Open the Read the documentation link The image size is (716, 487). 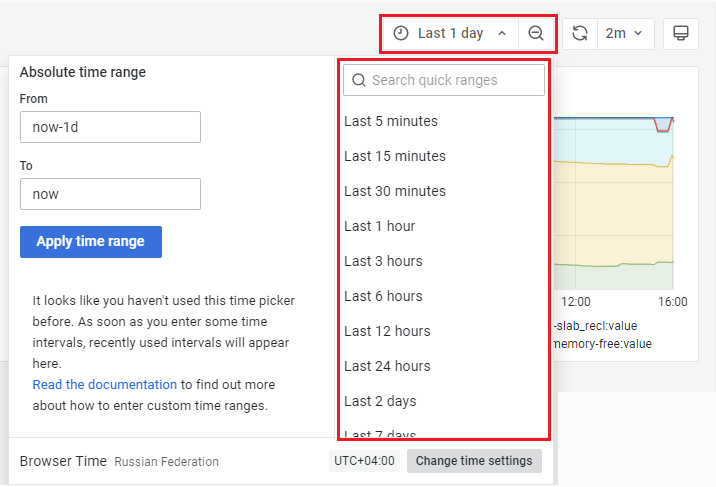105,384
